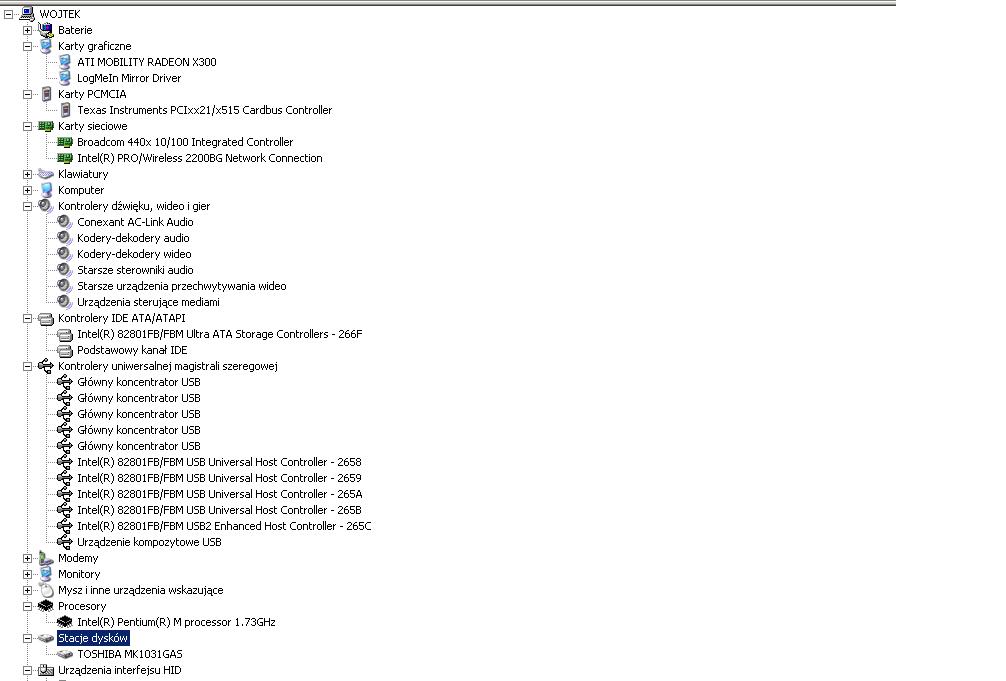The height and width of the screenshot is (681, 1006).
Task: Collapse Kontrolery uniwersalnej magistrali szeregowej
Action: pyautogui.click(x=27, y=366)
